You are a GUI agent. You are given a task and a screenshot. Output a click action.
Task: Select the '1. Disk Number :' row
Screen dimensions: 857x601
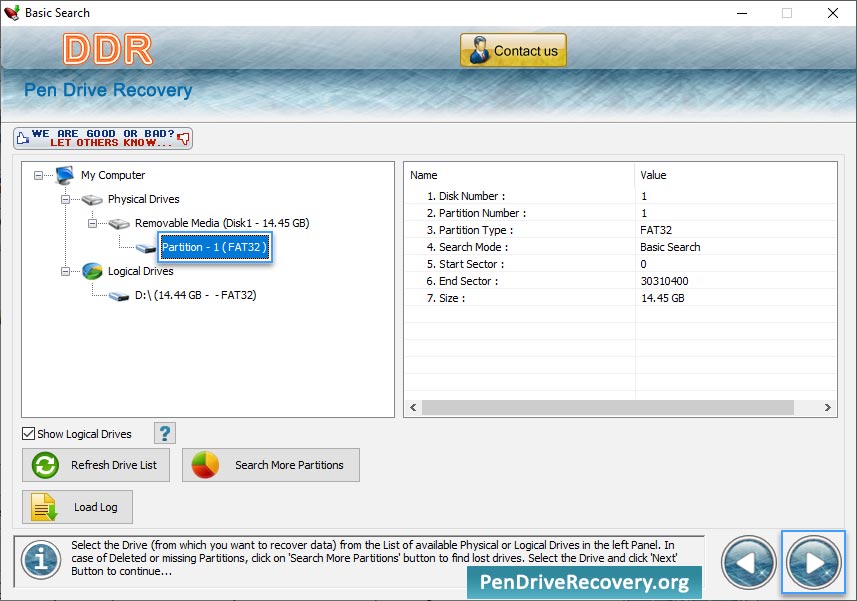(621, 196)
